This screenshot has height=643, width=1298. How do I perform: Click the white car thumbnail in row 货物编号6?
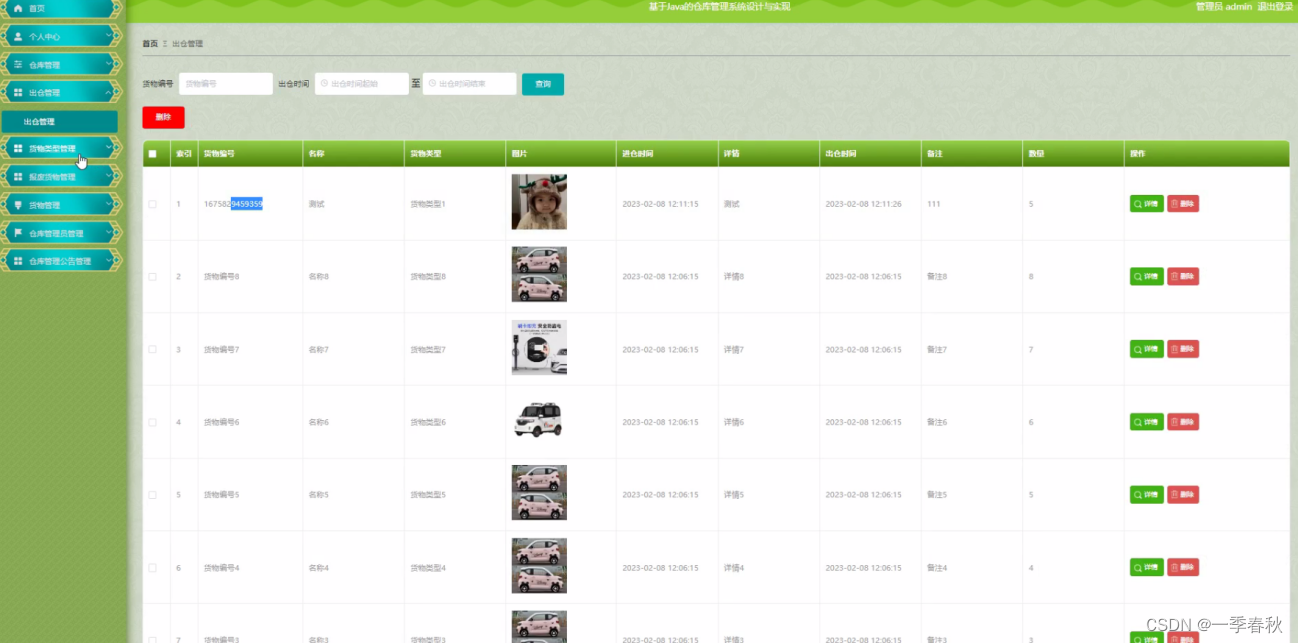click(x=539, y=420)
